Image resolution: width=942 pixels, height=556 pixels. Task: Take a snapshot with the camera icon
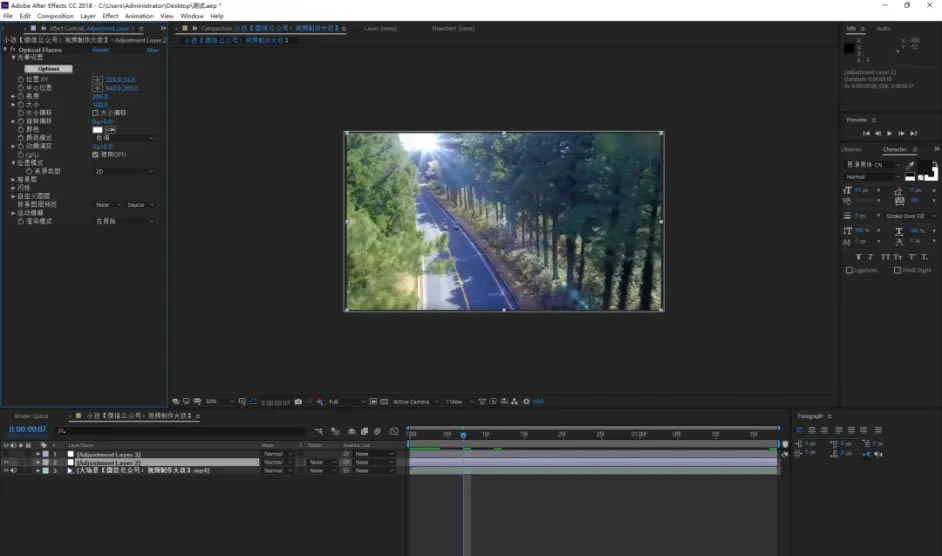tap(298, 401)
